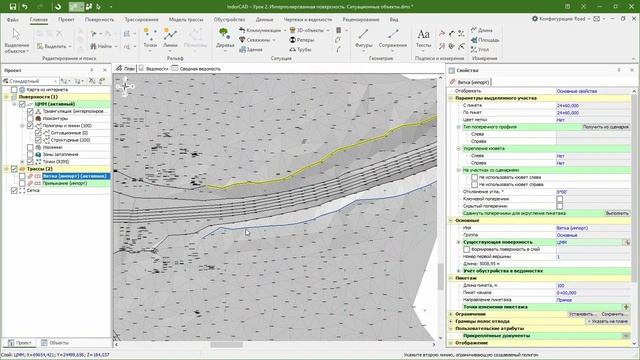
Task: Click the Длина пикета value field
Action: [x=593, y=286]
